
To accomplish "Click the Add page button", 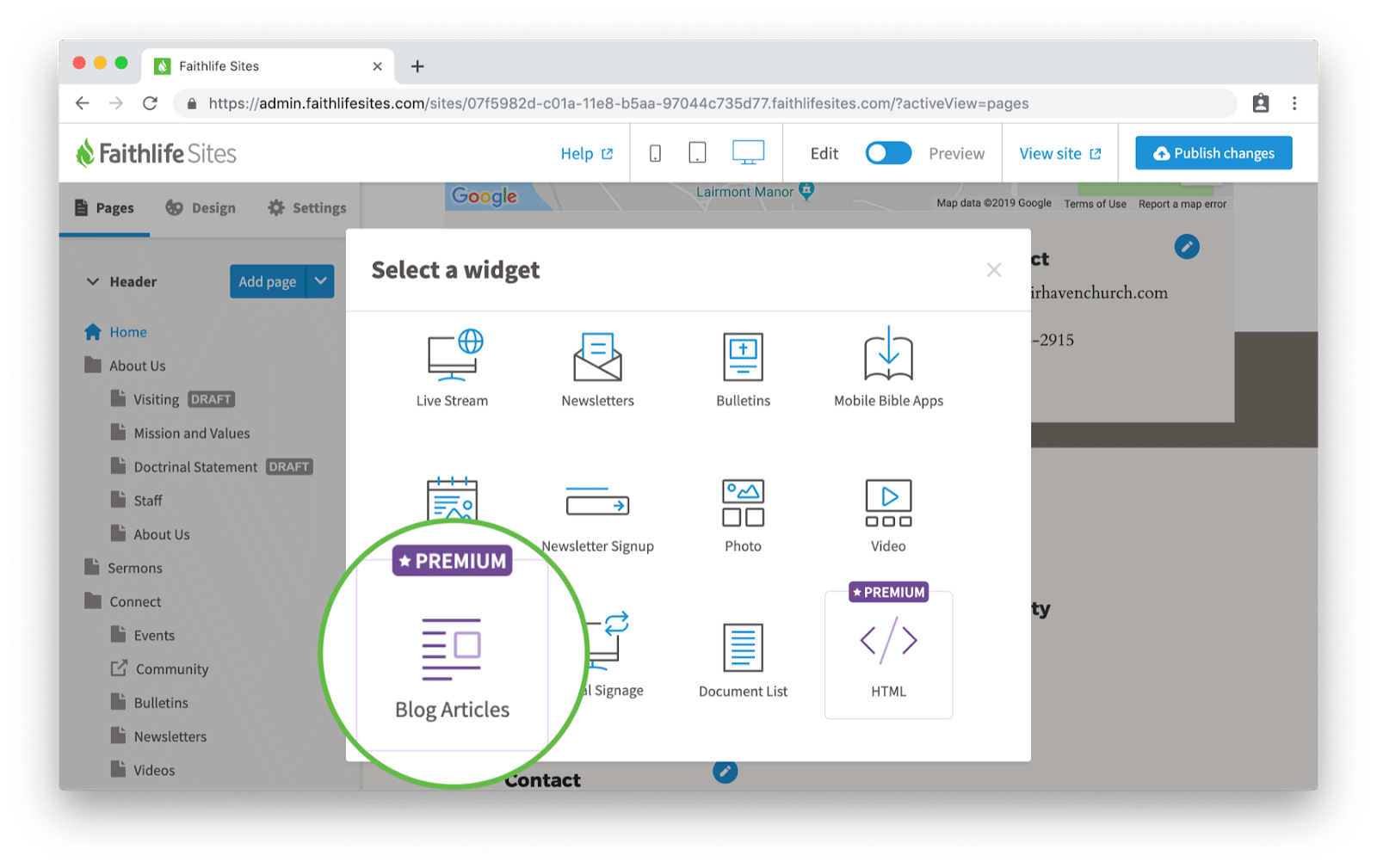I will 268,281.
